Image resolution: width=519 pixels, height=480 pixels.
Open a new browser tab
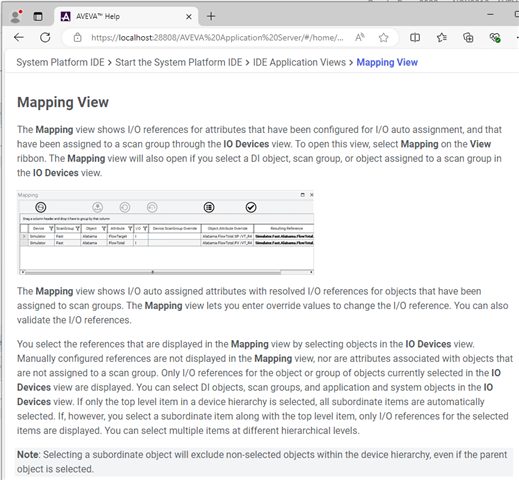pyautogui.click(x=211, y=16)
